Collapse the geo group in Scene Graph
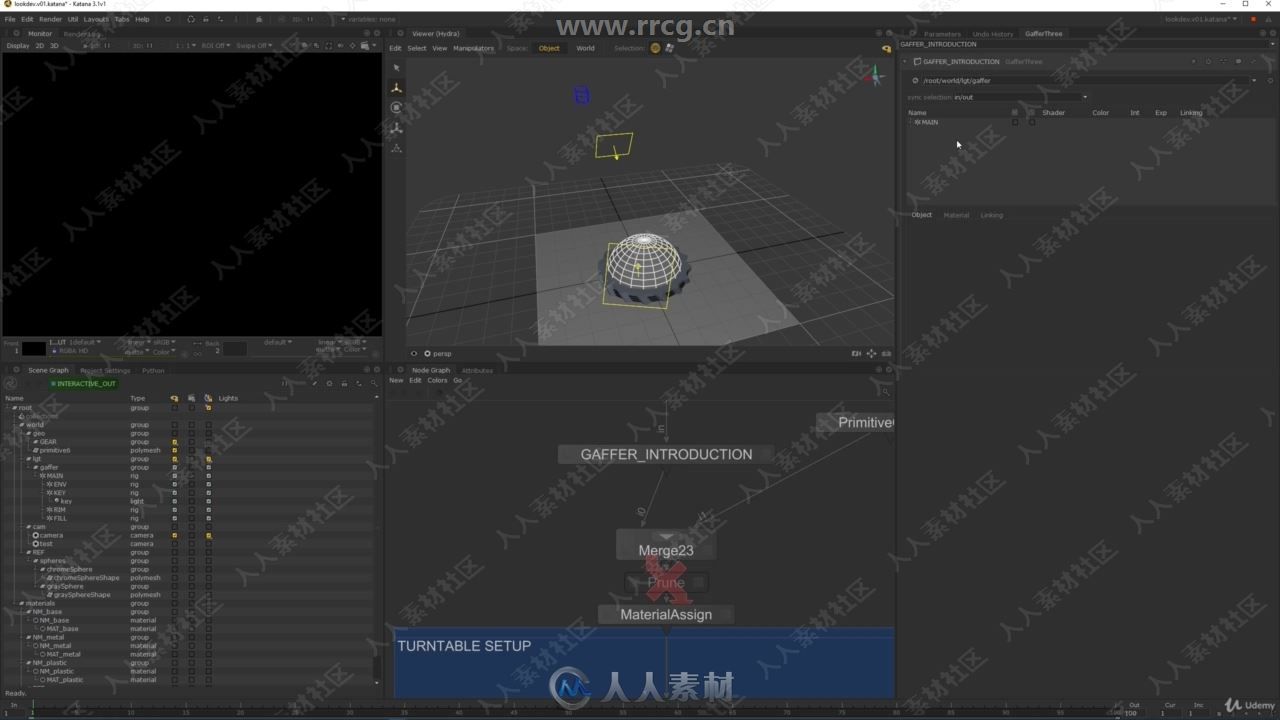Image resolution: width=1280 pixels, height=720 pixels. pyautogui.click(x=27, y=433)
